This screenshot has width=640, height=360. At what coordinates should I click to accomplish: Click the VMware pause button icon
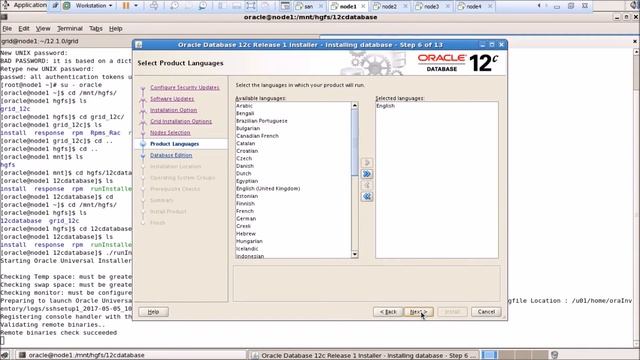tap(126, 6)
